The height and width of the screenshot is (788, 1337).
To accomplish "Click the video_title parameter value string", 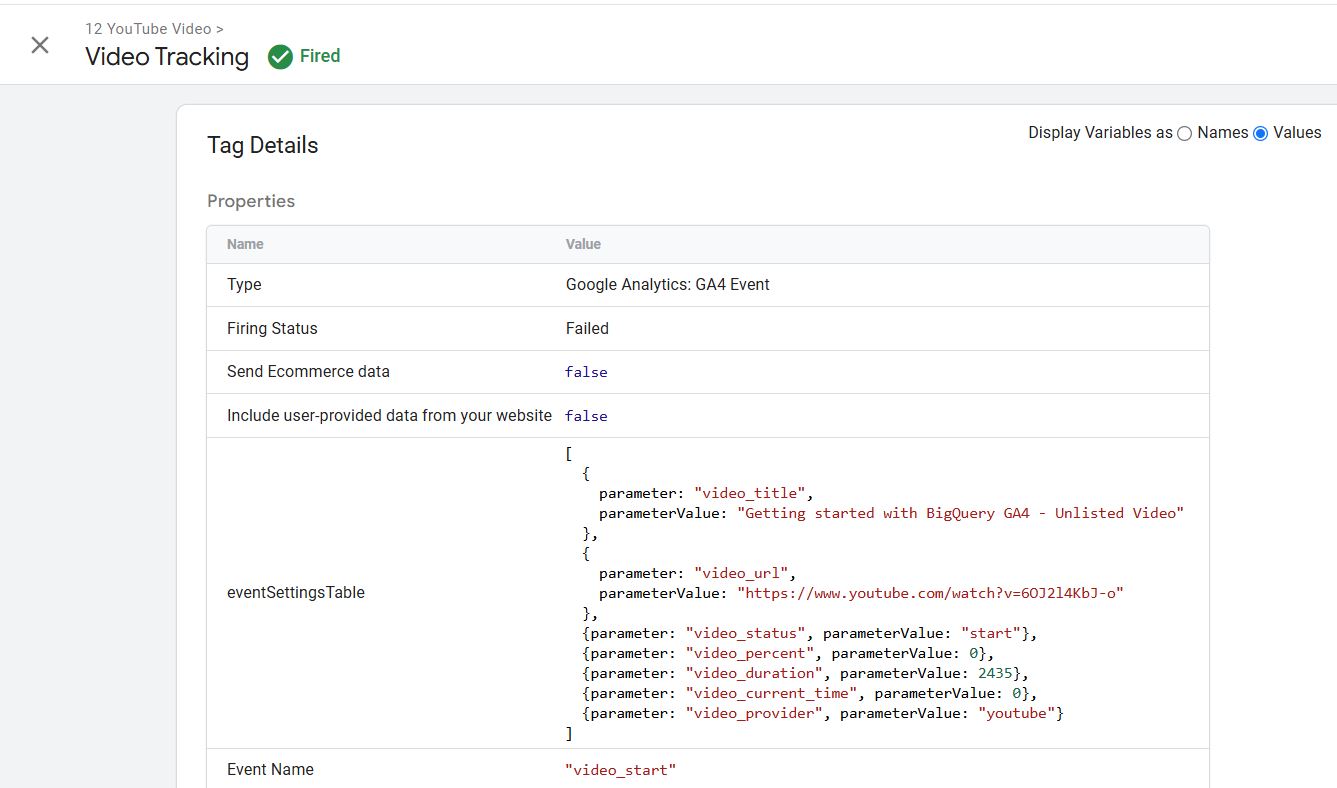I will (960, 513).
